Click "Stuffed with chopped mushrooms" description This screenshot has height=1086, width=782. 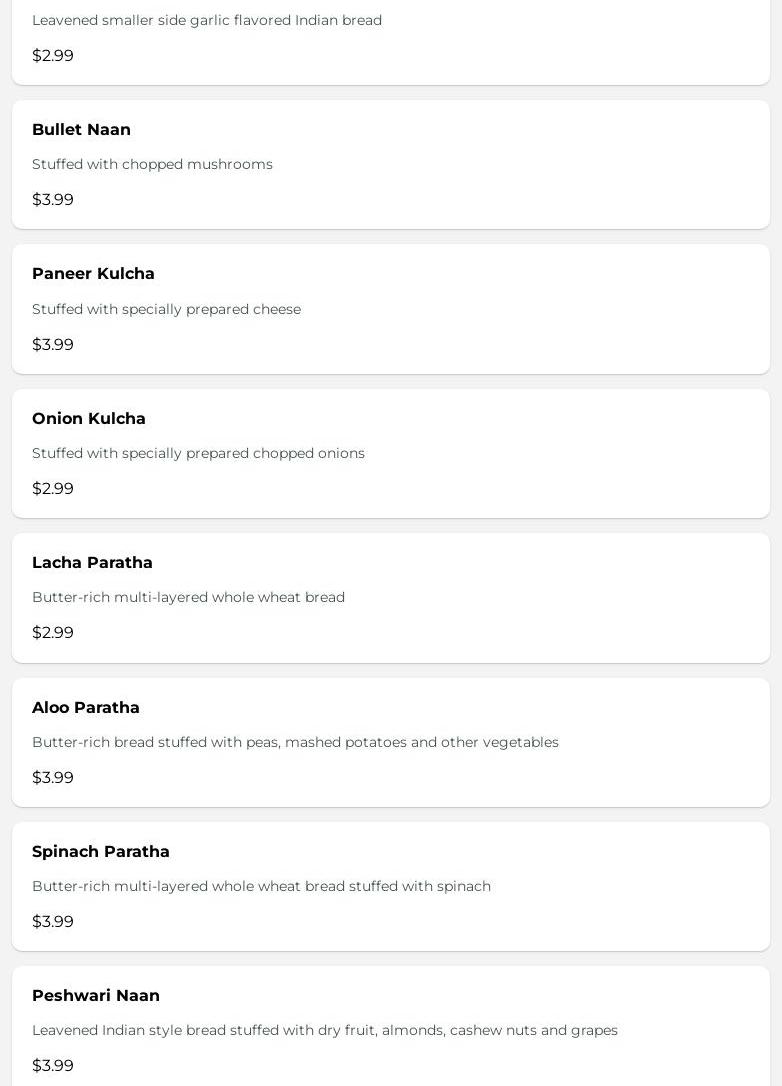pos(152,164)
